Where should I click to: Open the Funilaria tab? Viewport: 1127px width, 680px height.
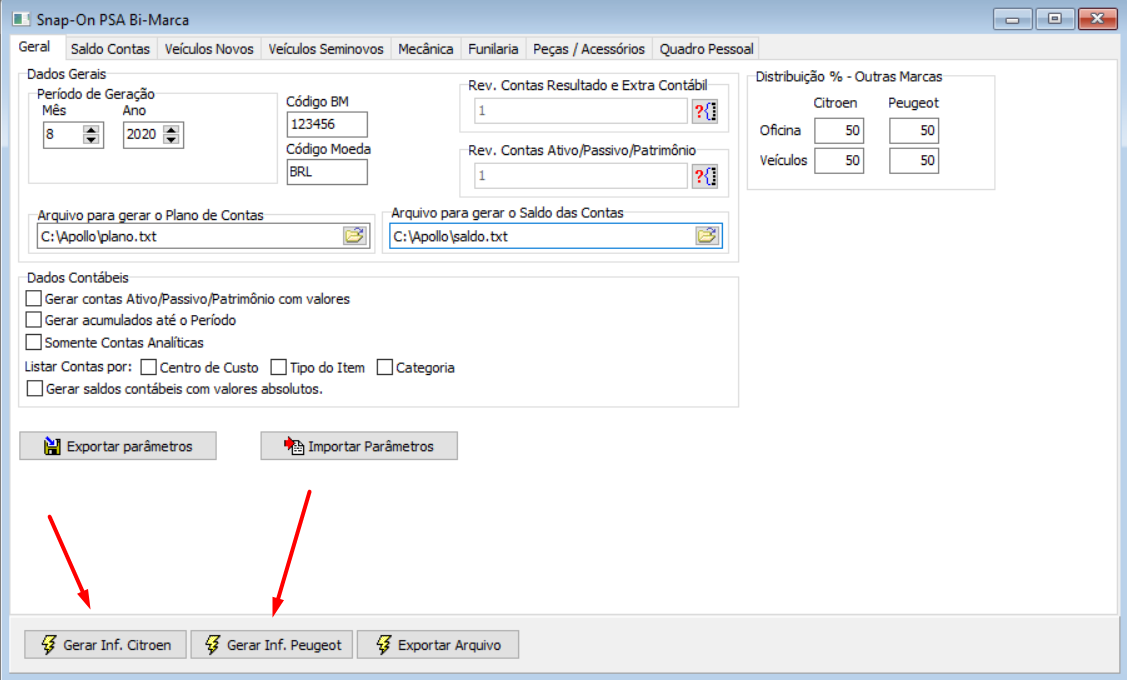(x=493, y=49)
